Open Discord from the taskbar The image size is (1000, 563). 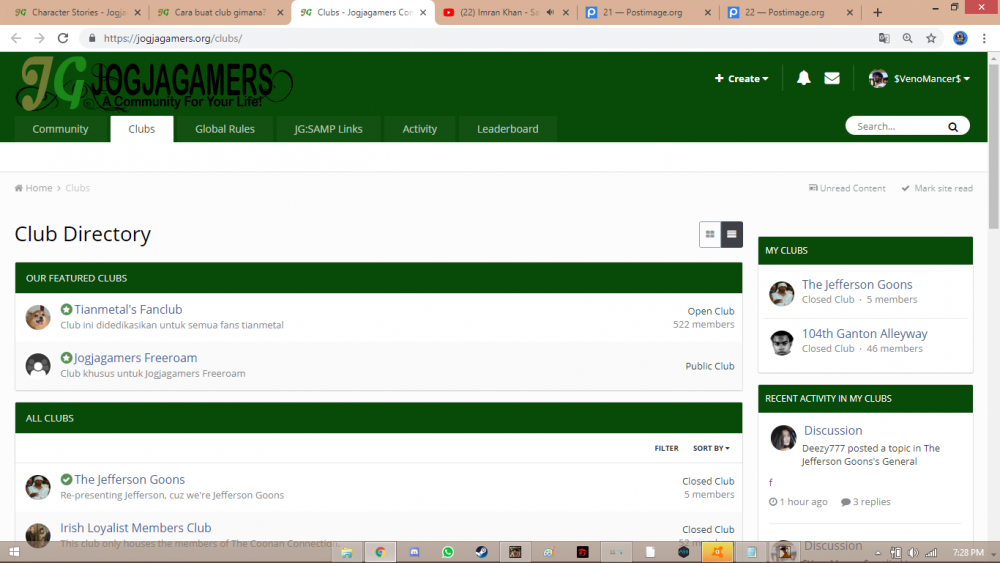(x=414, y=552)
